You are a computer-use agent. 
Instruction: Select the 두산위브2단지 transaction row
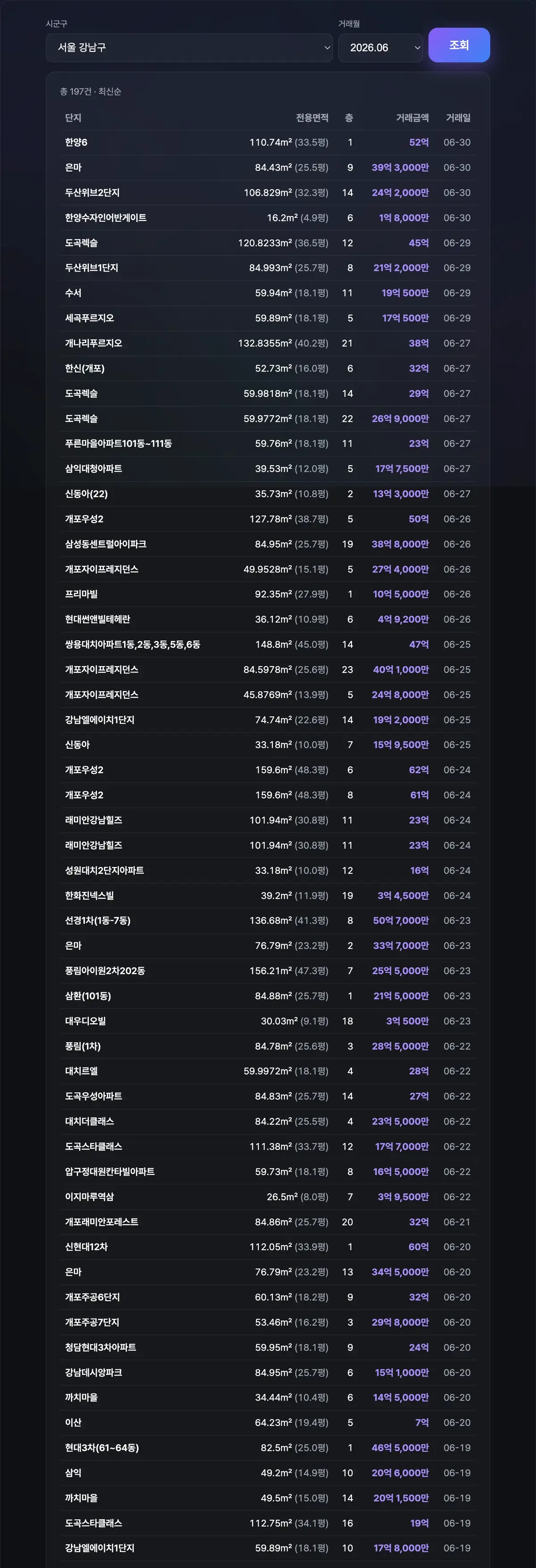tap(268, 193)
